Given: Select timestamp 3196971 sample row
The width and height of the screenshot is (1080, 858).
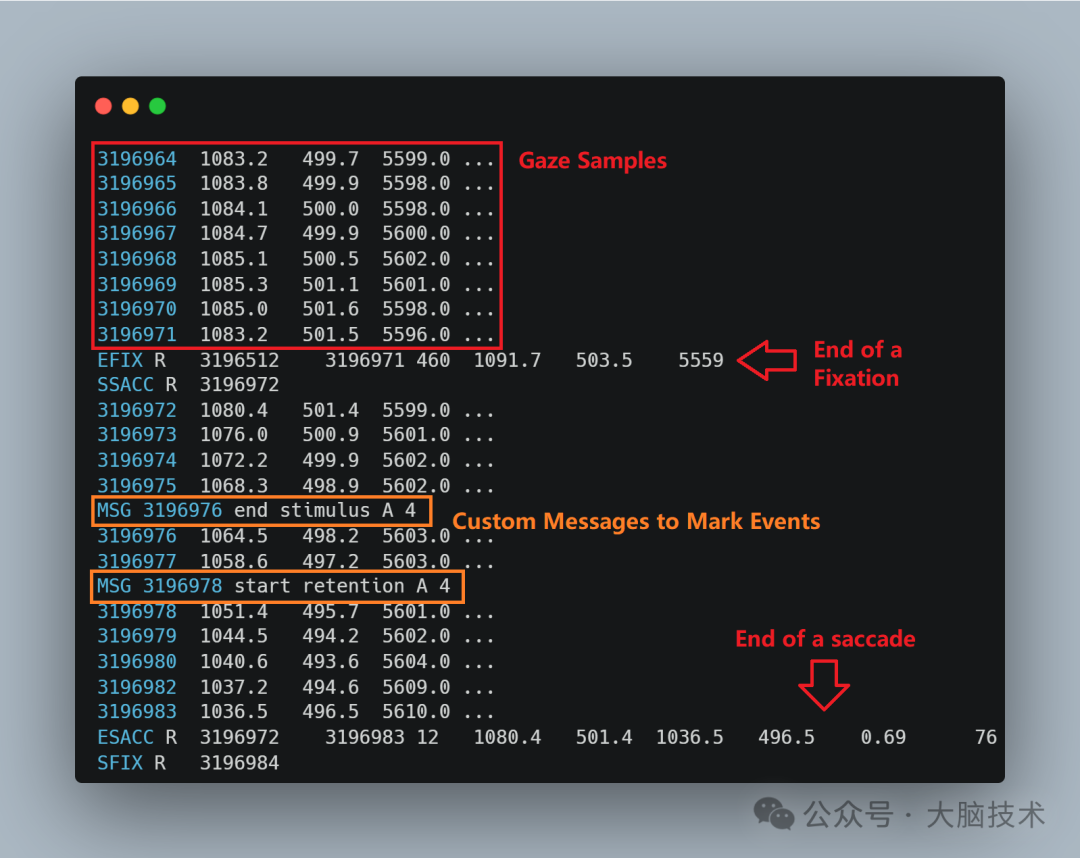Looking at the screenshot, I should 137,335.
